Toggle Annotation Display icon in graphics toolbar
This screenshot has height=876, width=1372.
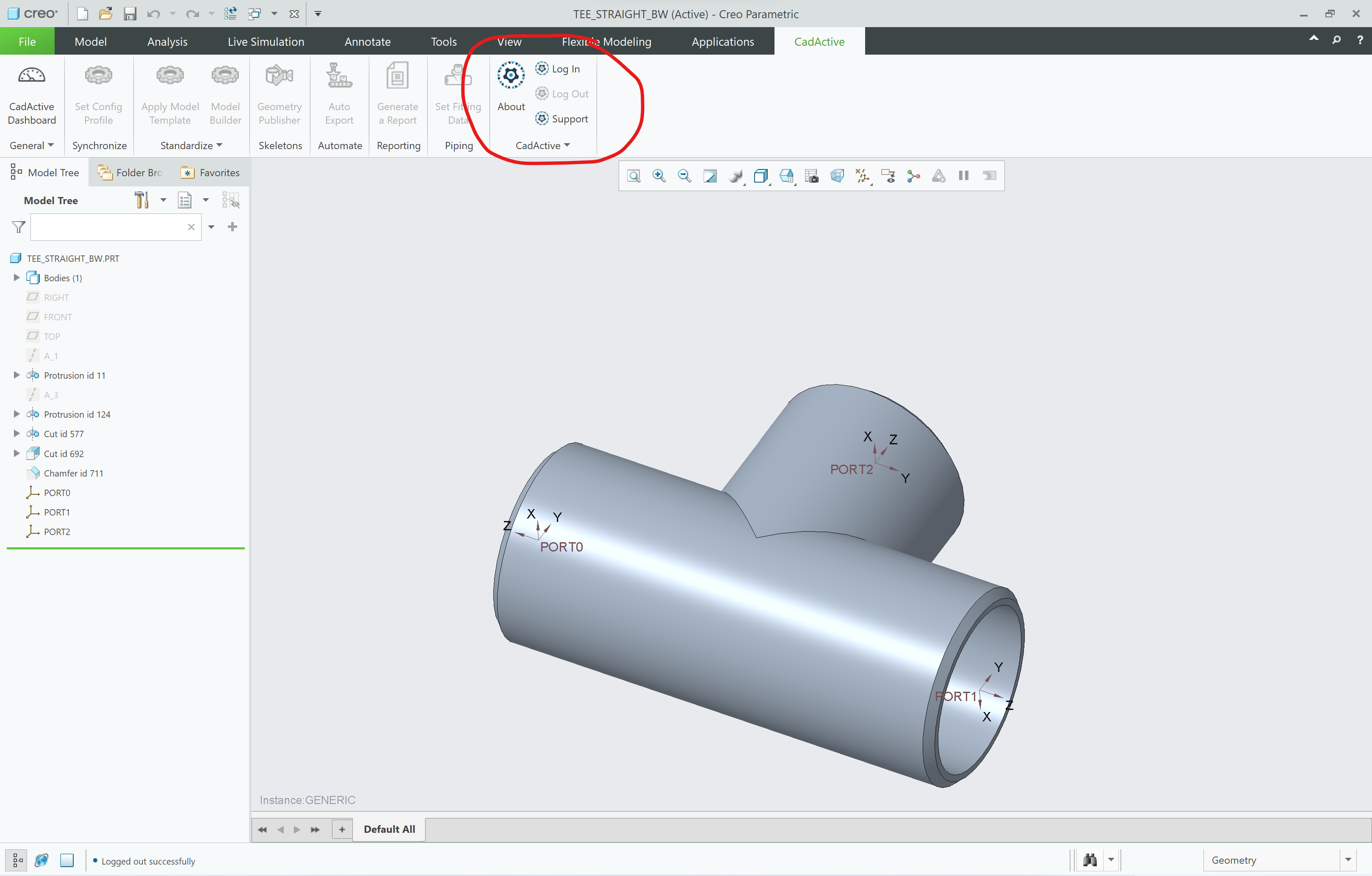tap(888, 176)
